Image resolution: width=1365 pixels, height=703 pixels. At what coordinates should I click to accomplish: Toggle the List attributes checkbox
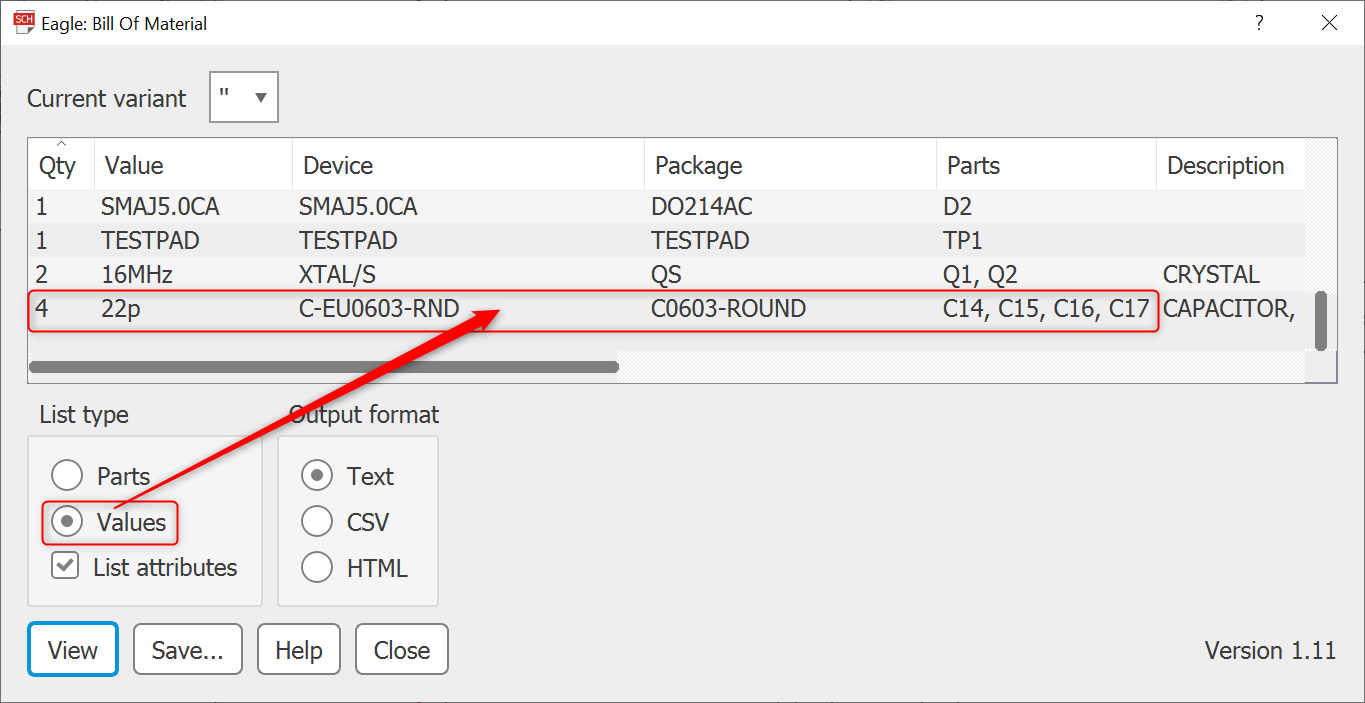tap(66, 567)
